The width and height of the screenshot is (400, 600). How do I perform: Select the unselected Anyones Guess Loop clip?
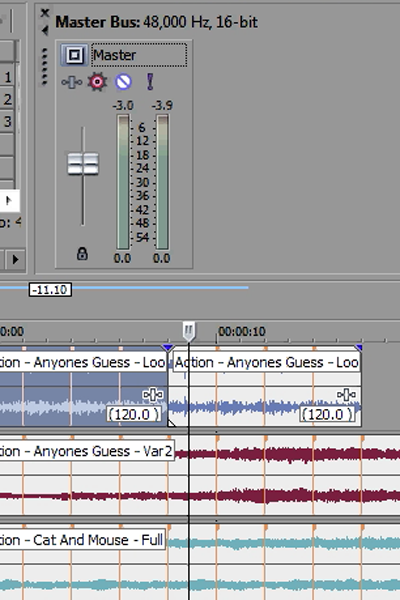(x=265, y=386)
